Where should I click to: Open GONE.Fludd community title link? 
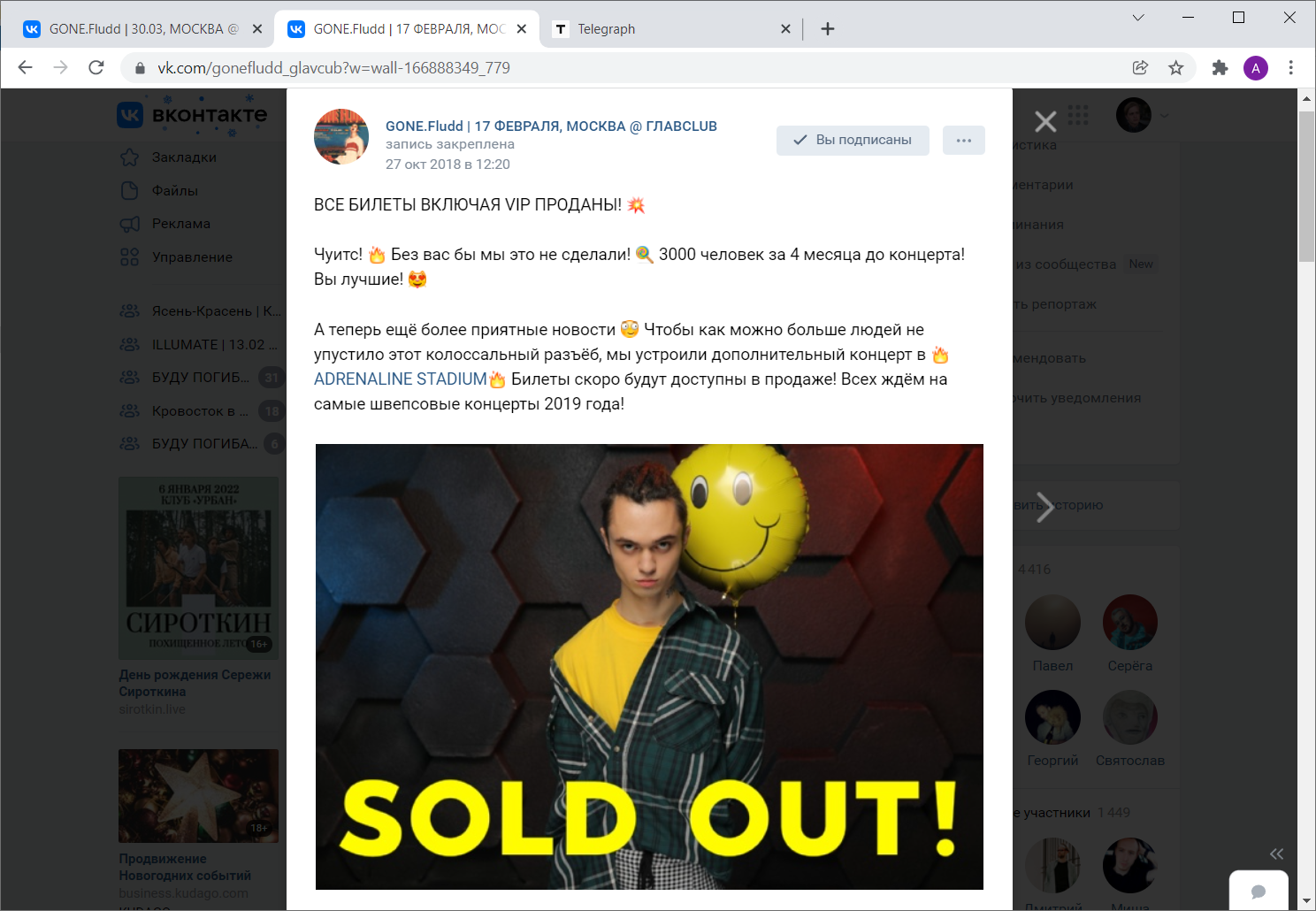551,126
